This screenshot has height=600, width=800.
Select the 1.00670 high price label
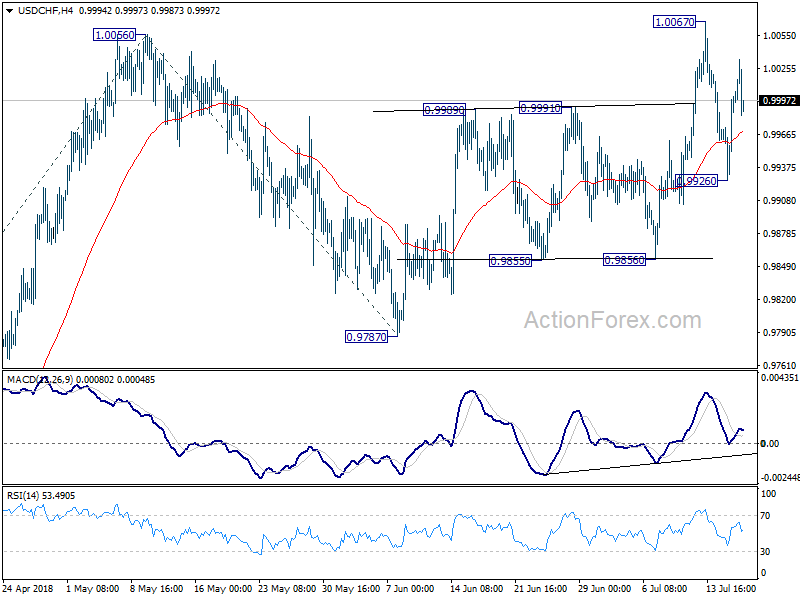[x=674, y=22]
